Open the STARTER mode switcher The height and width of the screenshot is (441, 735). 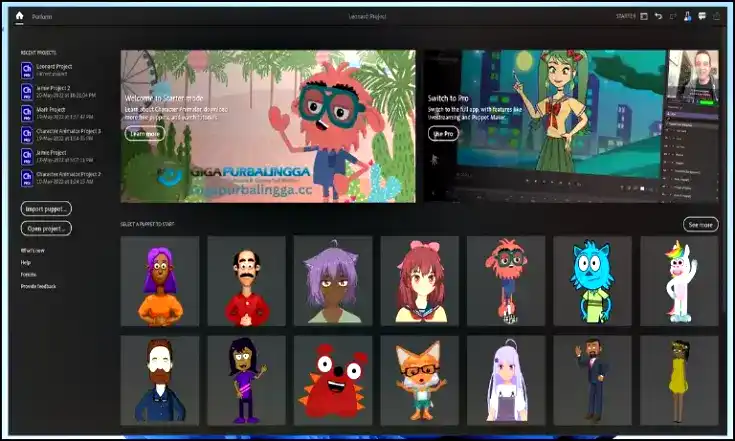(x=625, y=16)
